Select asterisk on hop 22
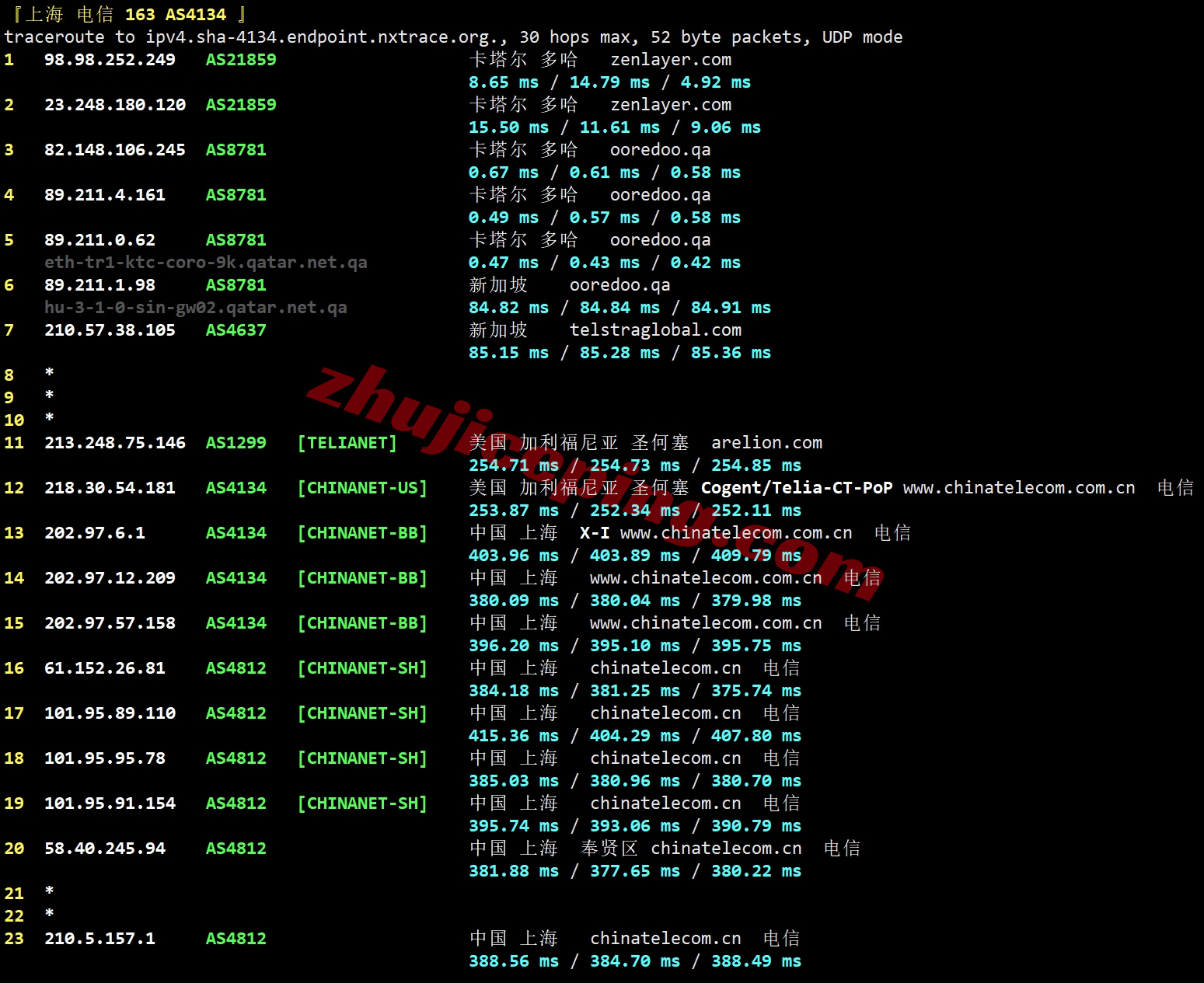Screen dimensions: 1204x983 pyautogui.click(x=49, y=914)
